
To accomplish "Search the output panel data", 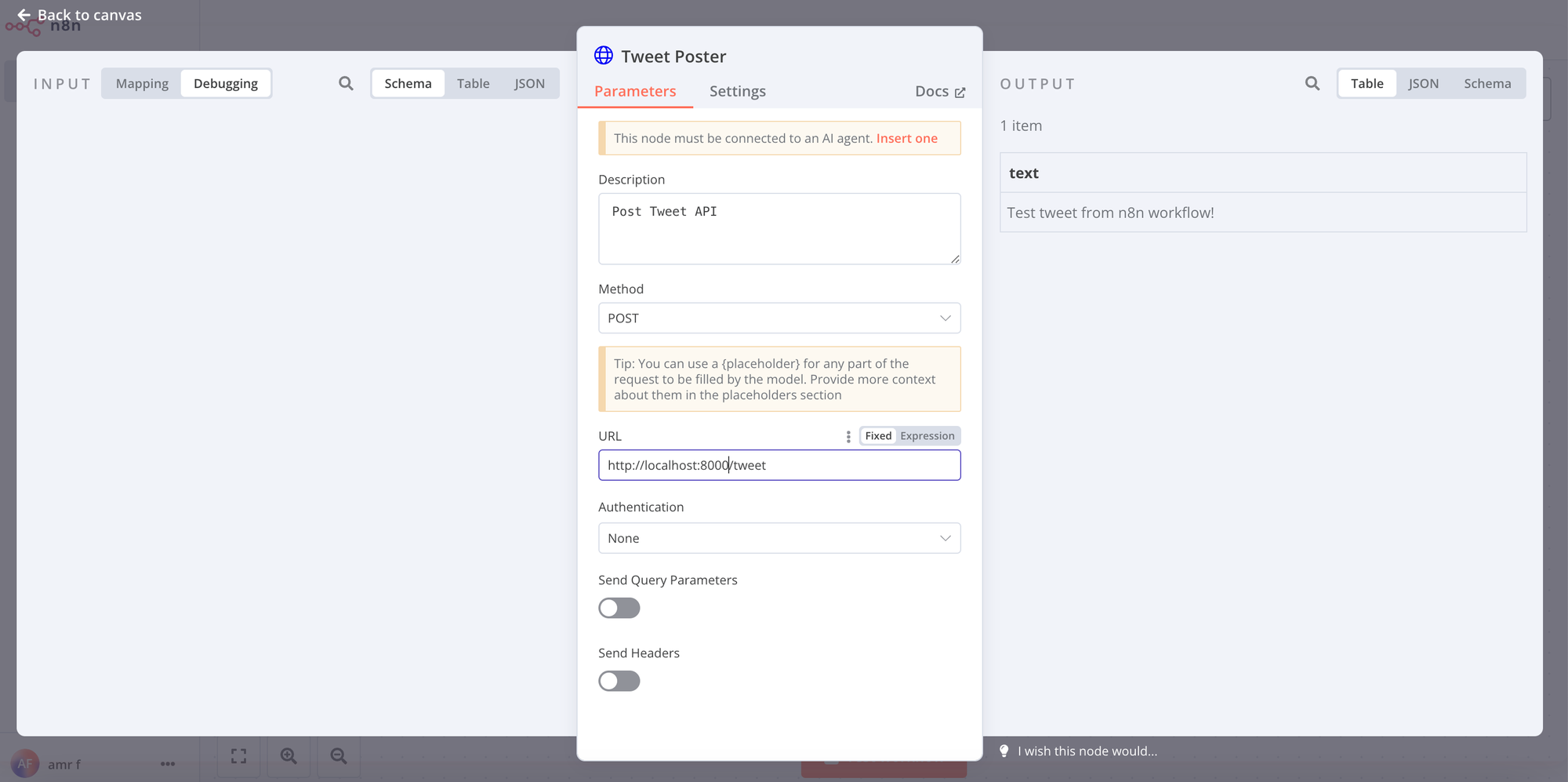I will (1312, 83).
